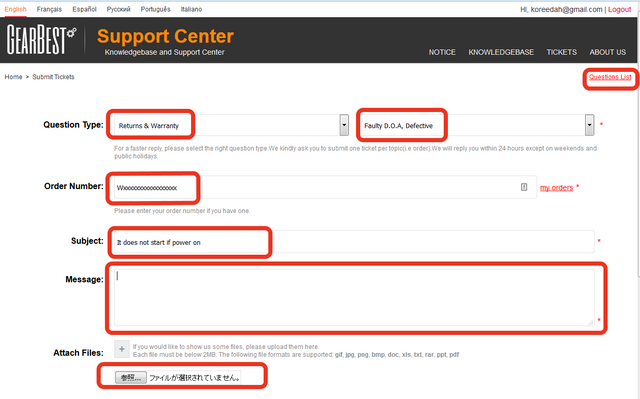Screen dimensions: 640x399
Task: Open the KNOWLEDGEBASE section
Action: click(501, 52)
